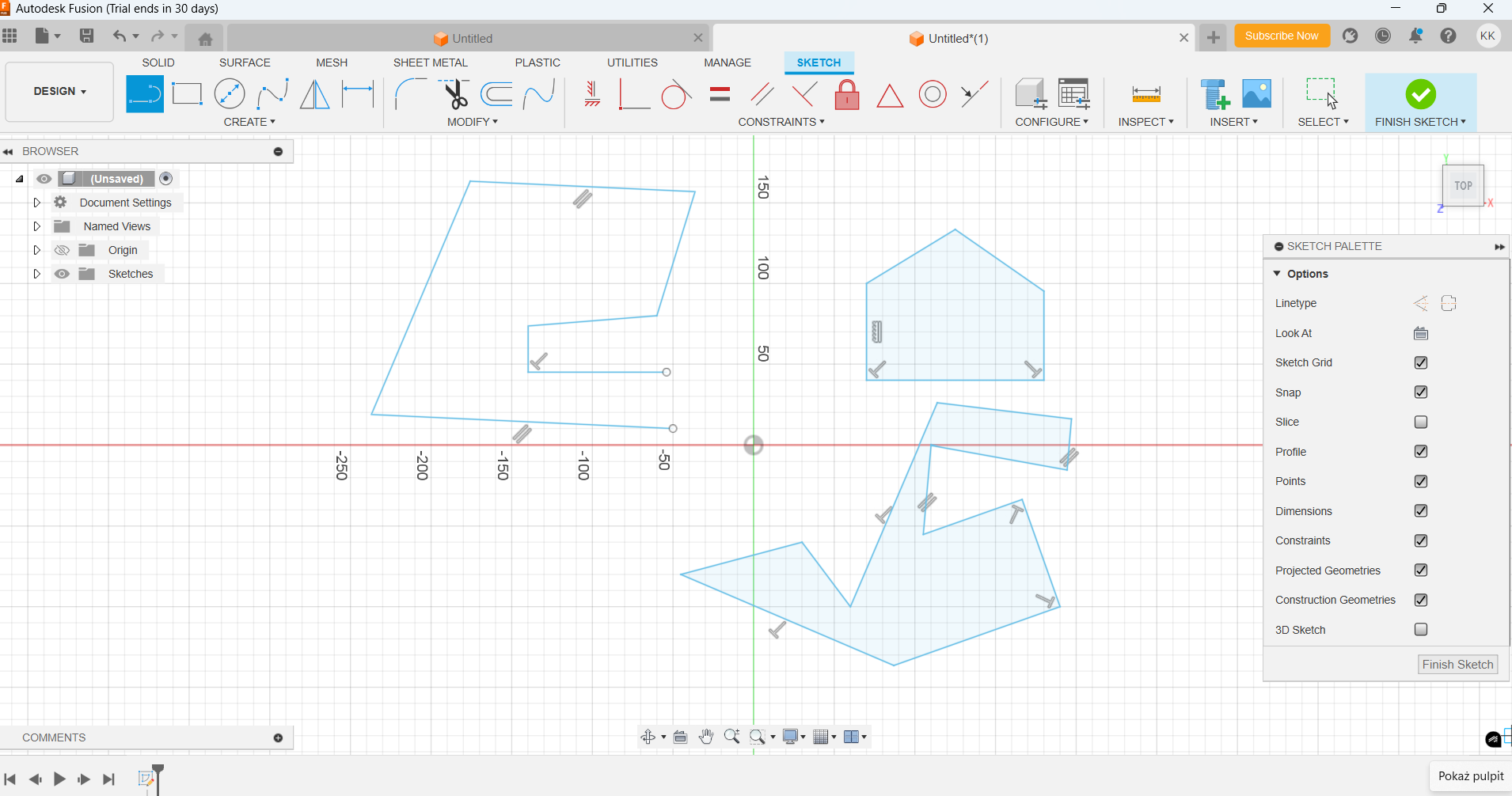1512x796 pixels.
Task: Play the timeline animation
Action: click(59, 779)
